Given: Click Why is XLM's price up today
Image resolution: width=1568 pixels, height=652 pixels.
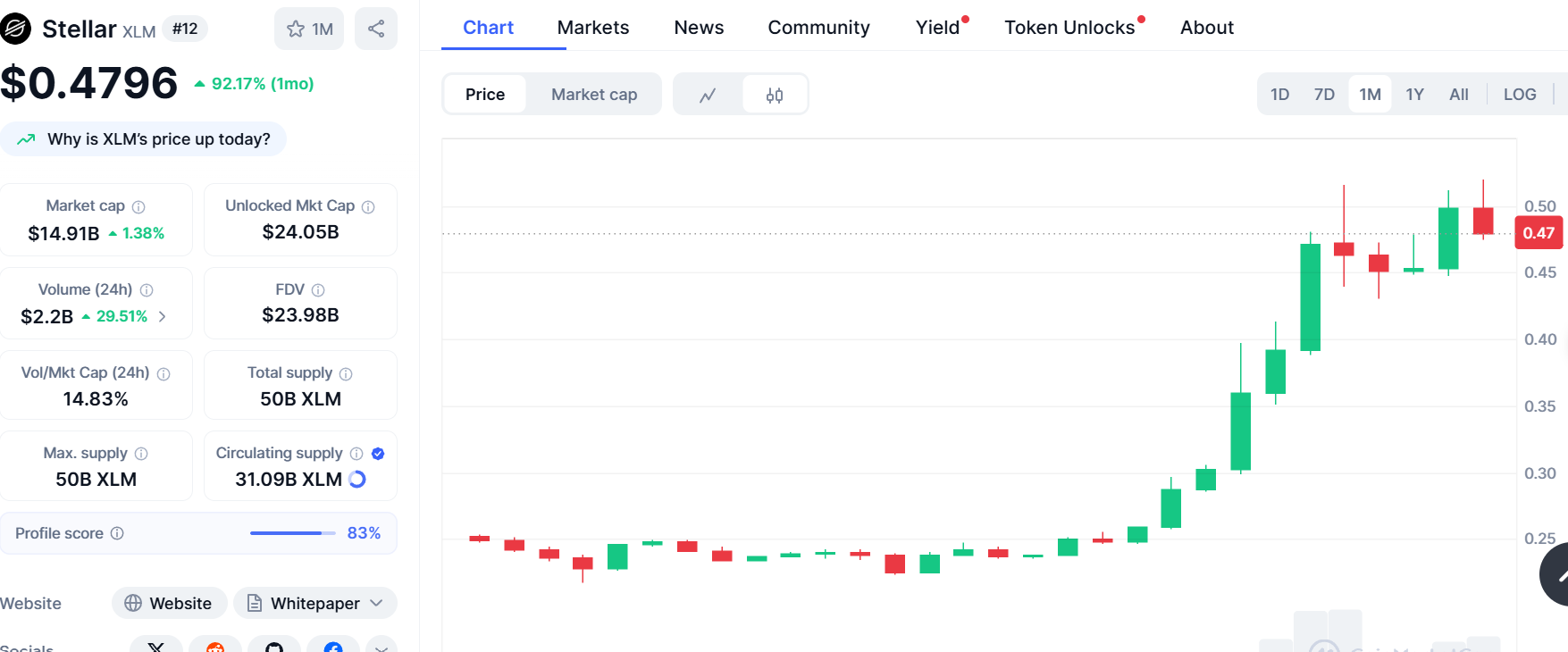Looking at the screenshot, I should (143, 139).
